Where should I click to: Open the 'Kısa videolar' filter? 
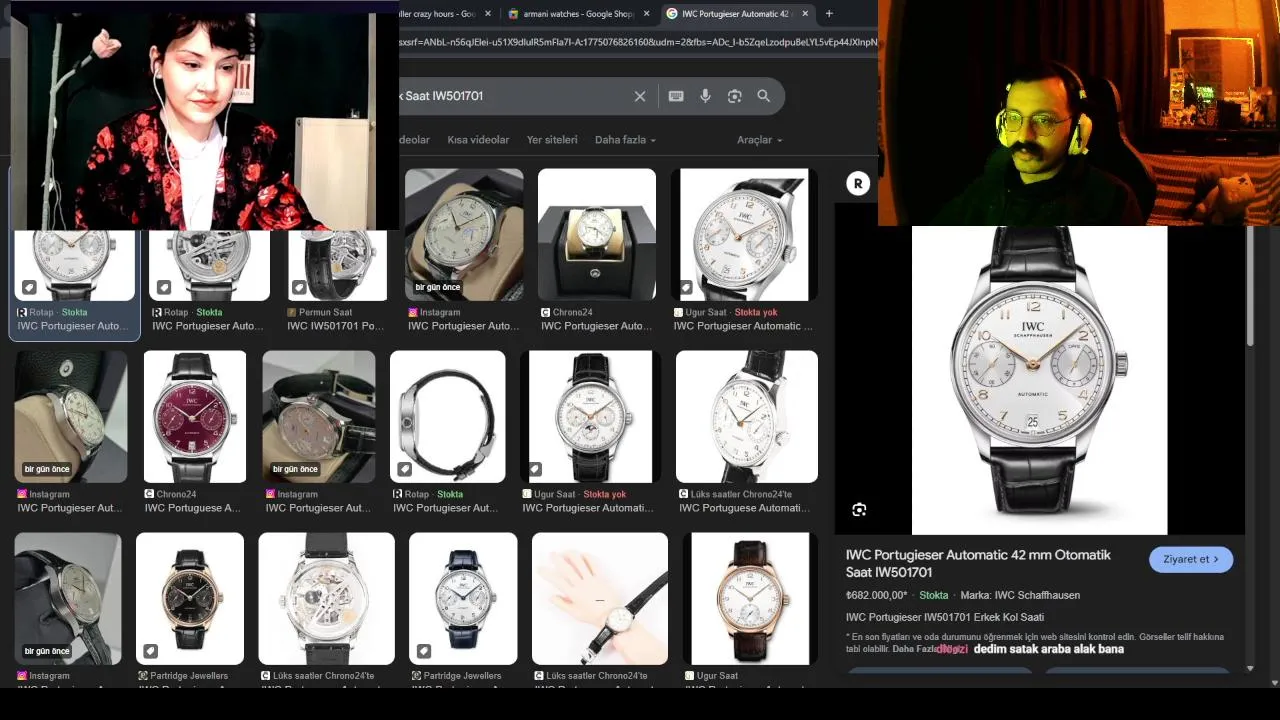[x=478, y=140]
